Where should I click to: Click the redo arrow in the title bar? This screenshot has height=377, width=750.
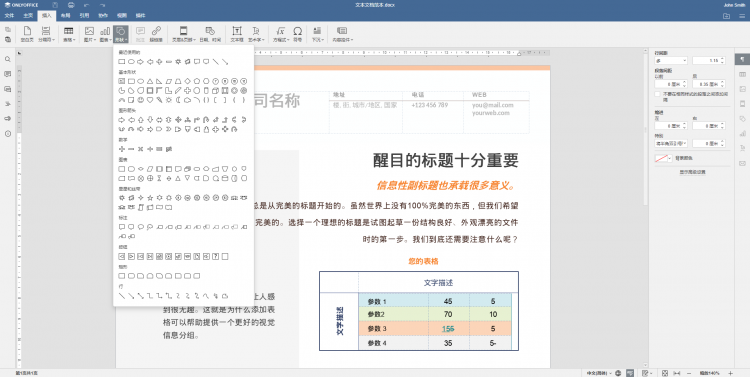(x=102, y=5)
